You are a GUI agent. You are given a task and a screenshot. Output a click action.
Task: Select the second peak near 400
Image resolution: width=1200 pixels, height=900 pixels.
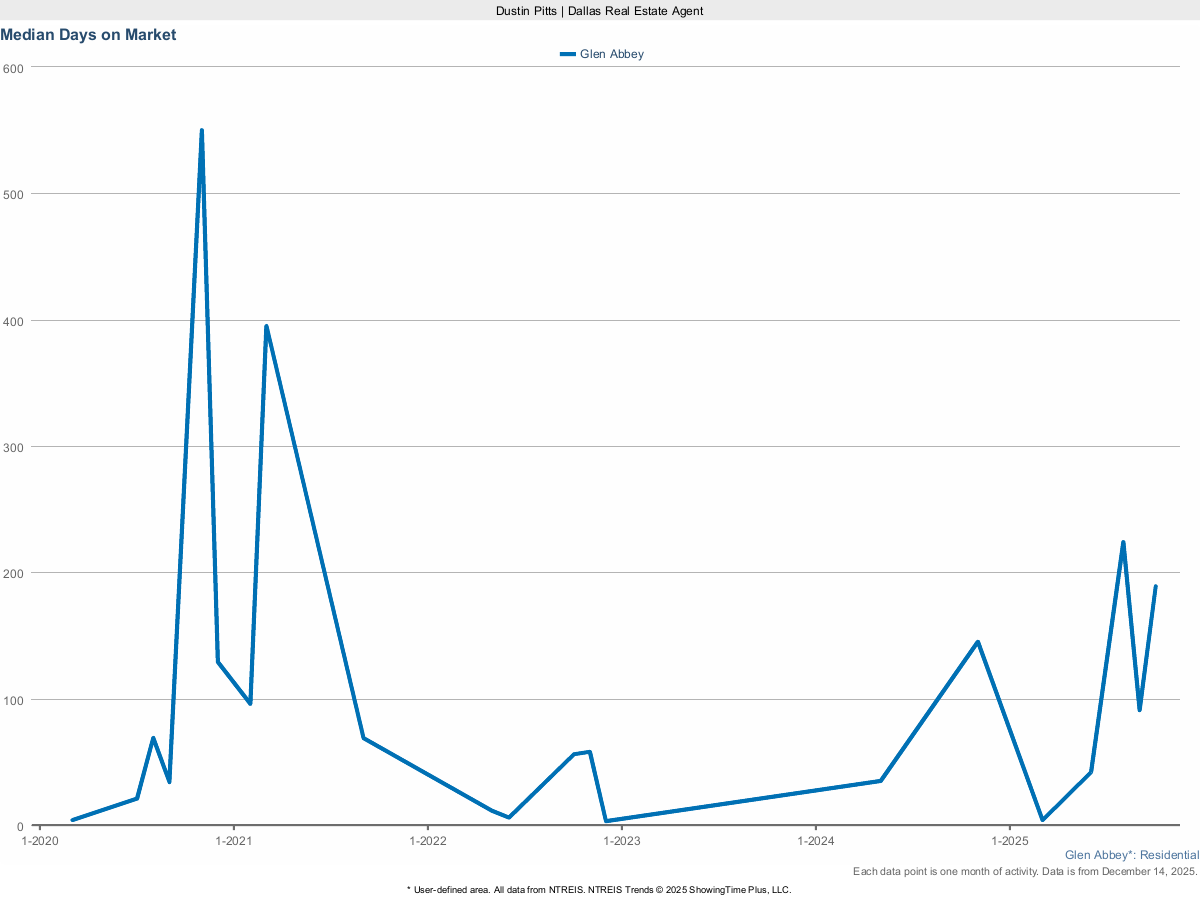[266, 325]
